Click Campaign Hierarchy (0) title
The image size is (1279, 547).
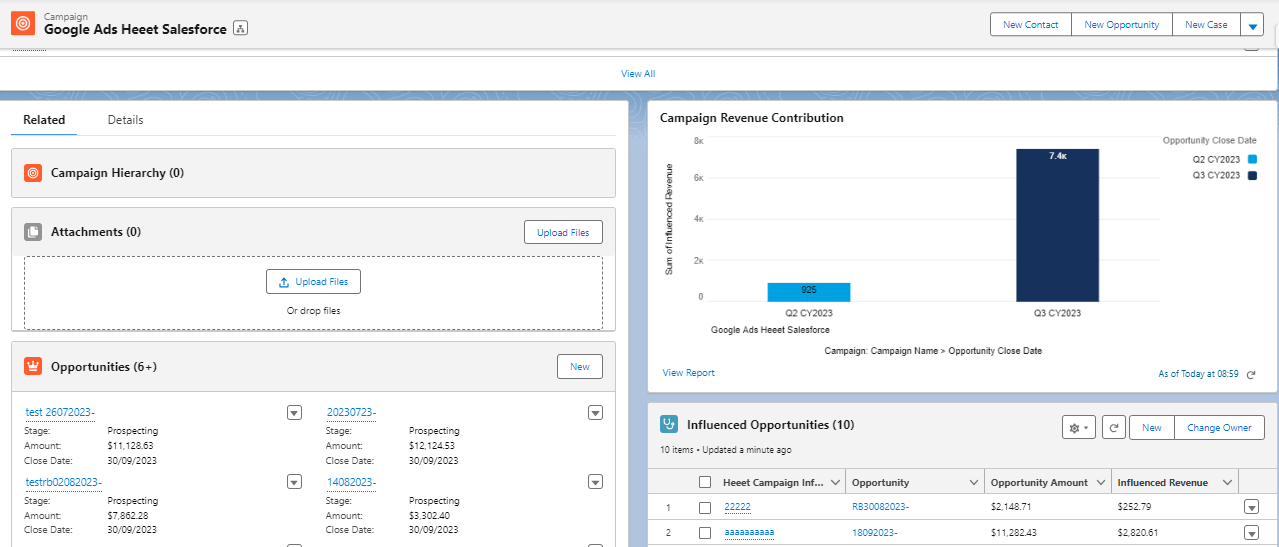click(118, 173)
